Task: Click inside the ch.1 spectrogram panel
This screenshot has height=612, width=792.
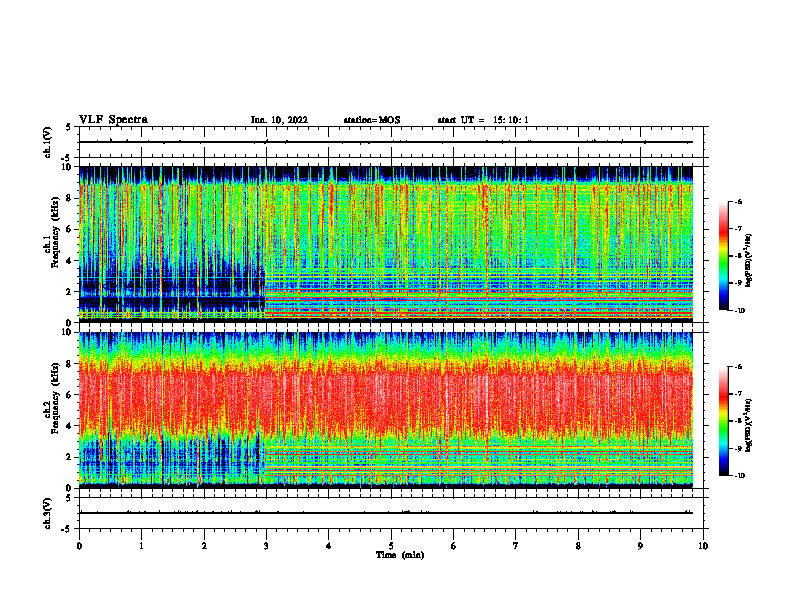Action: 386,244
